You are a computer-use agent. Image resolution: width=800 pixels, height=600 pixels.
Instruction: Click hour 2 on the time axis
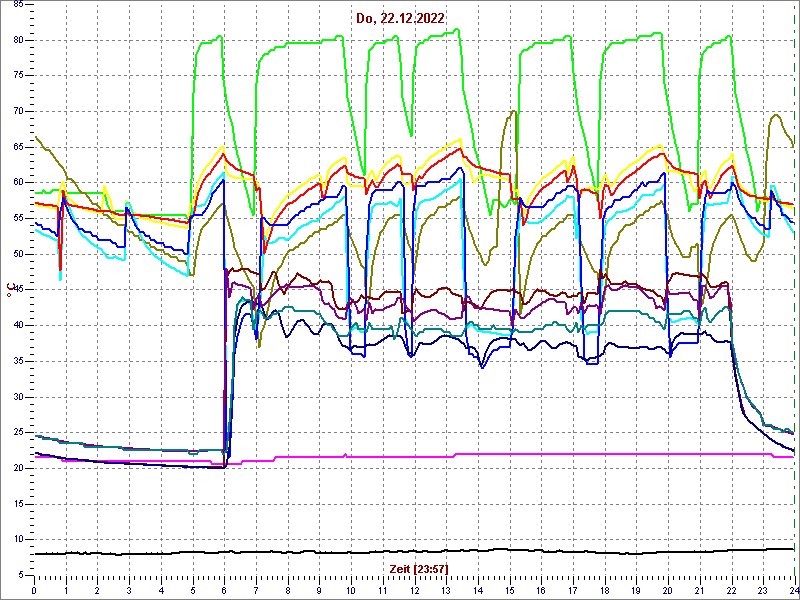point(97,590)
